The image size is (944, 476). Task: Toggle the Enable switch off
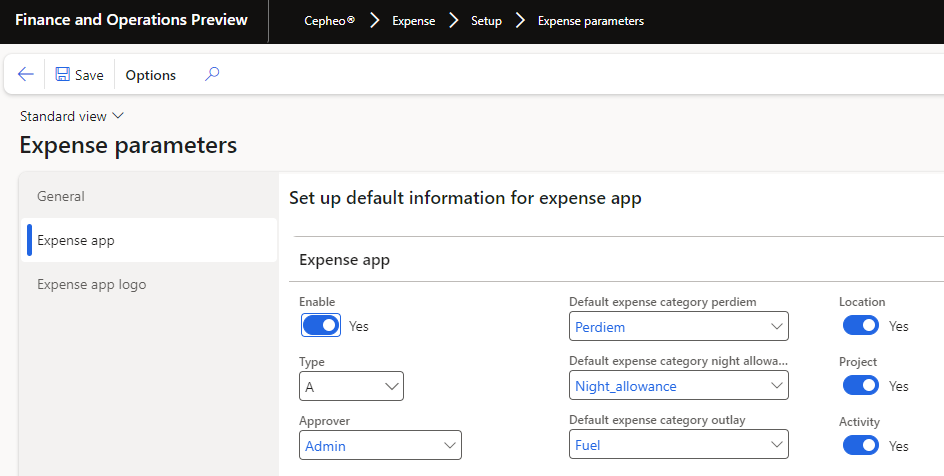(x=321, y=326)
